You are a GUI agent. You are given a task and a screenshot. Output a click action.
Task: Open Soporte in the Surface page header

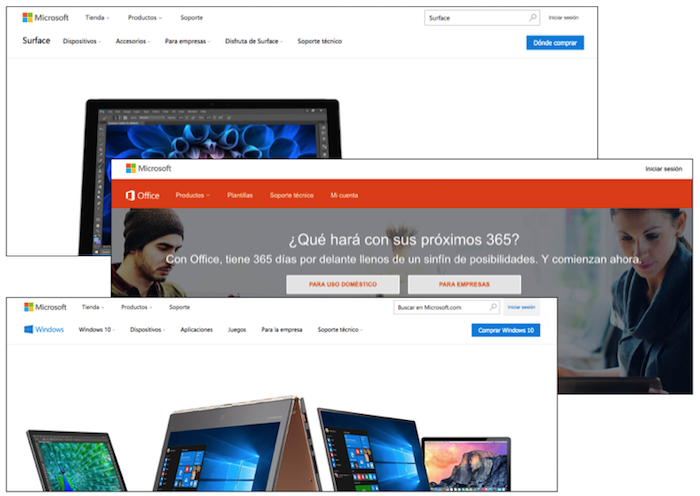tap(192, 17)
